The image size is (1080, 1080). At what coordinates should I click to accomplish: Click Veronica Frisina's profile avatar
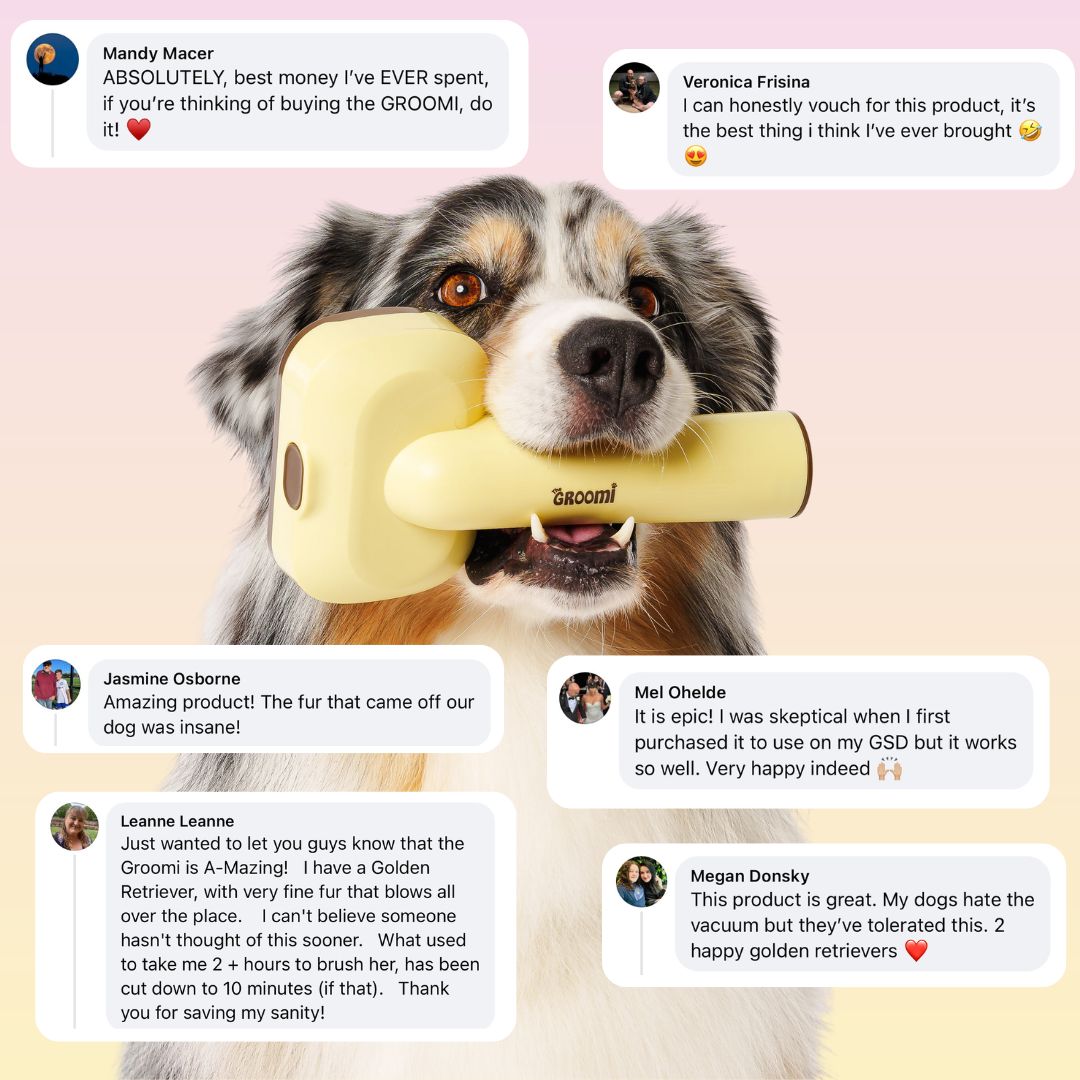[634, 87]
